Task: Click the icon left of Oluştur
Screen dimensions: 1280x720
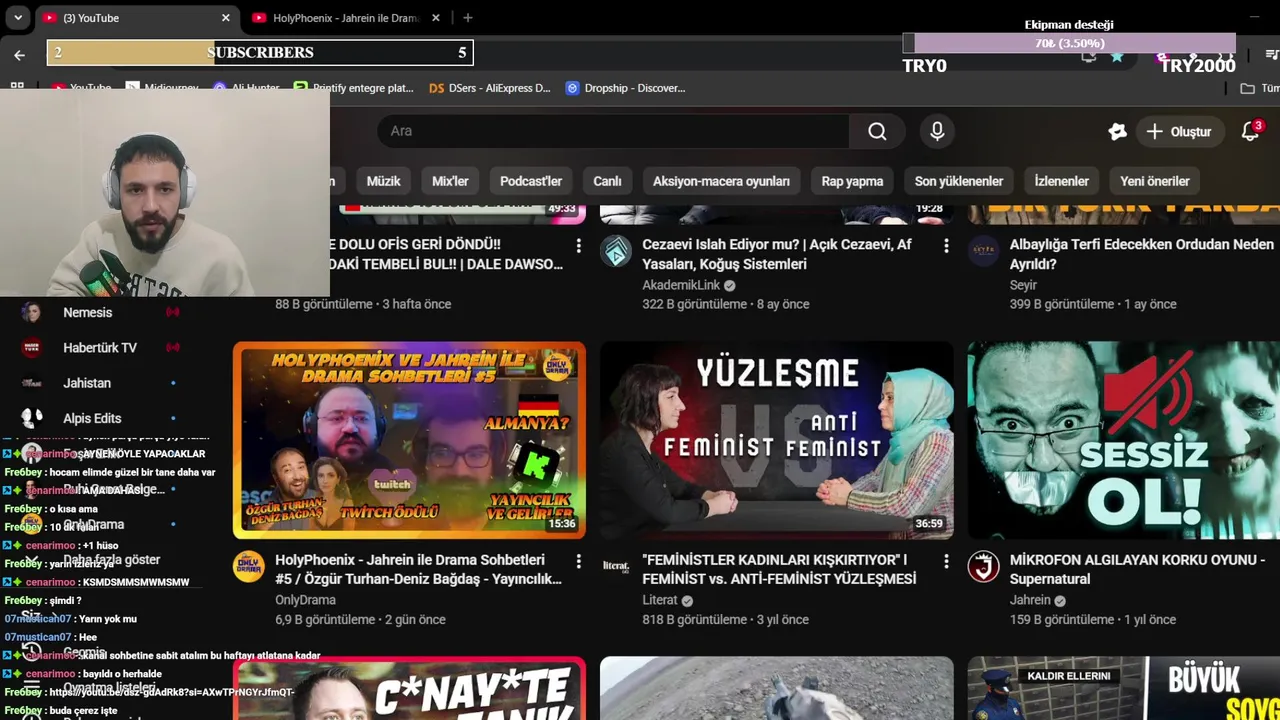Action: [1117, 131]
